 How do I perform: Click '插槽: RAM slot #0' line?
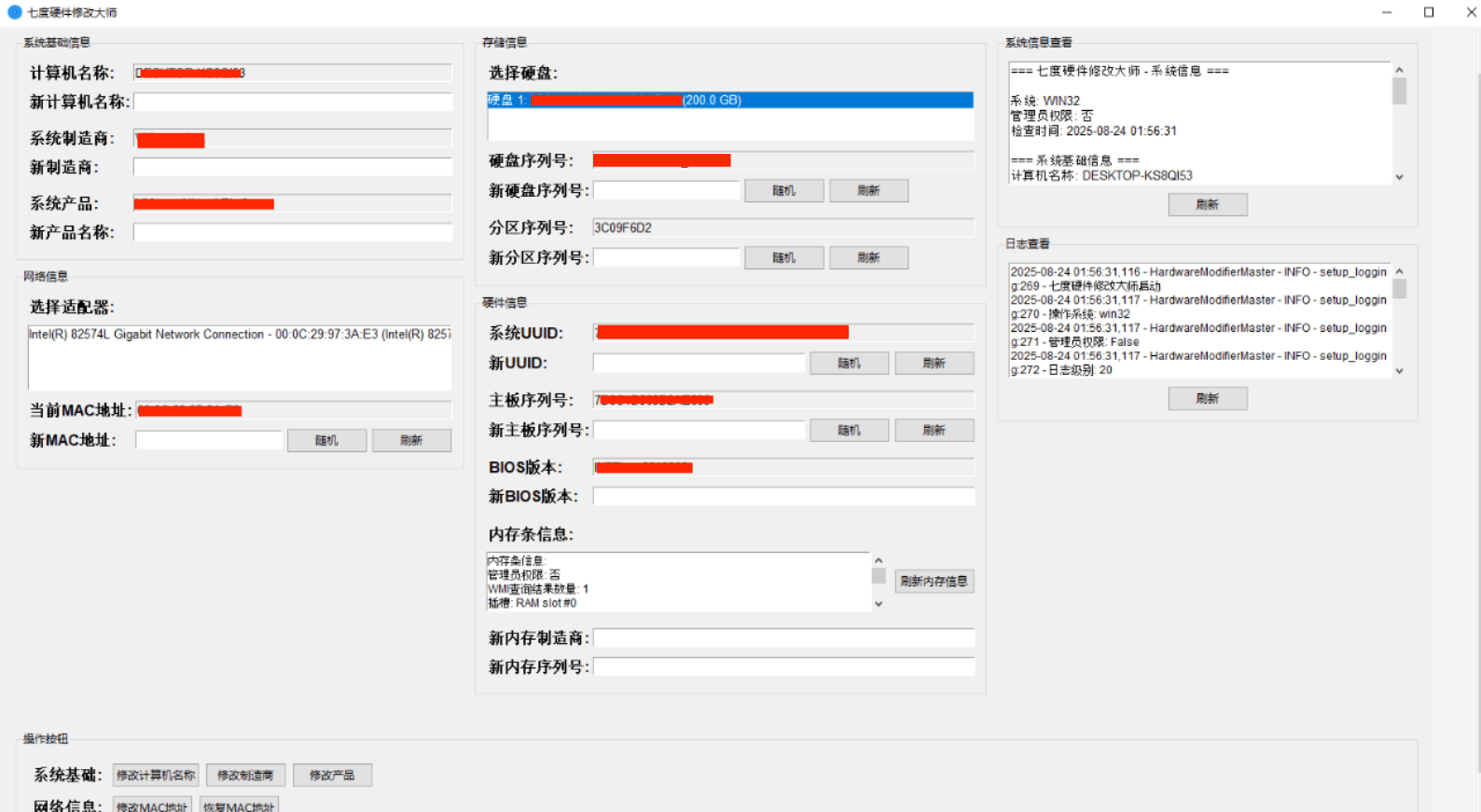click(x=532, y=603)
